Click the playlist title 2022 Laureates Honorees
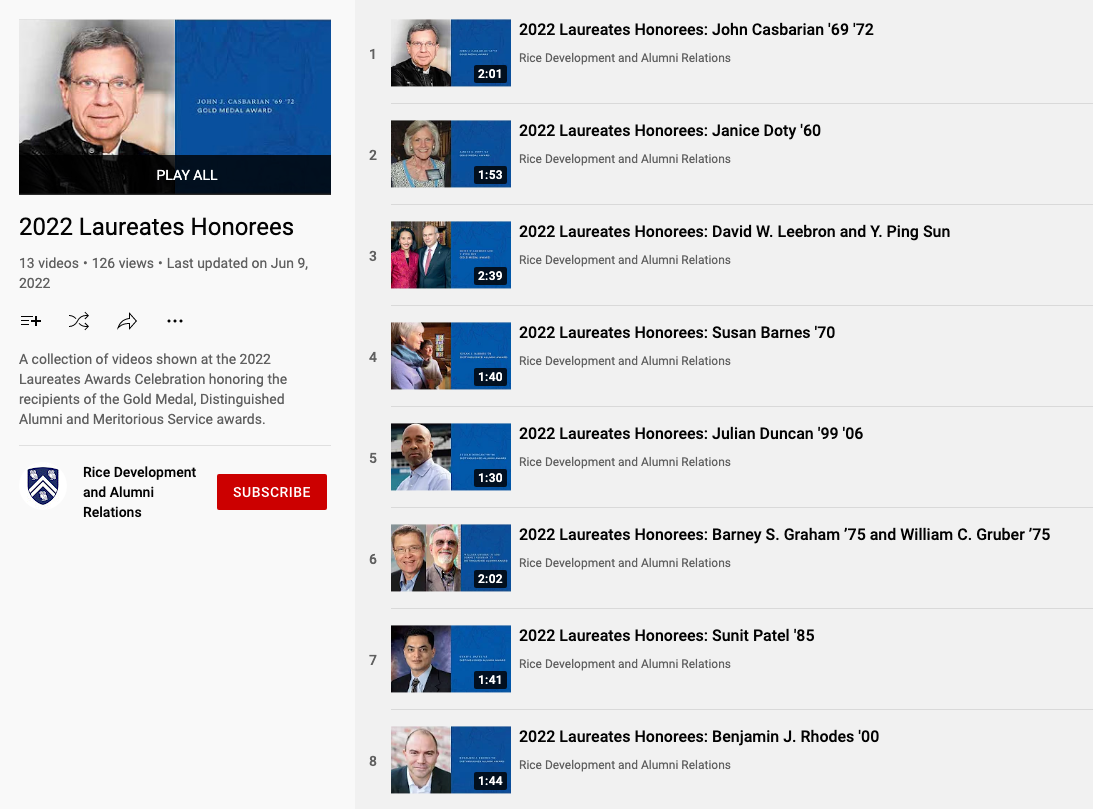The height and width of the screenshot is (809, 1093). click(156, 227)
